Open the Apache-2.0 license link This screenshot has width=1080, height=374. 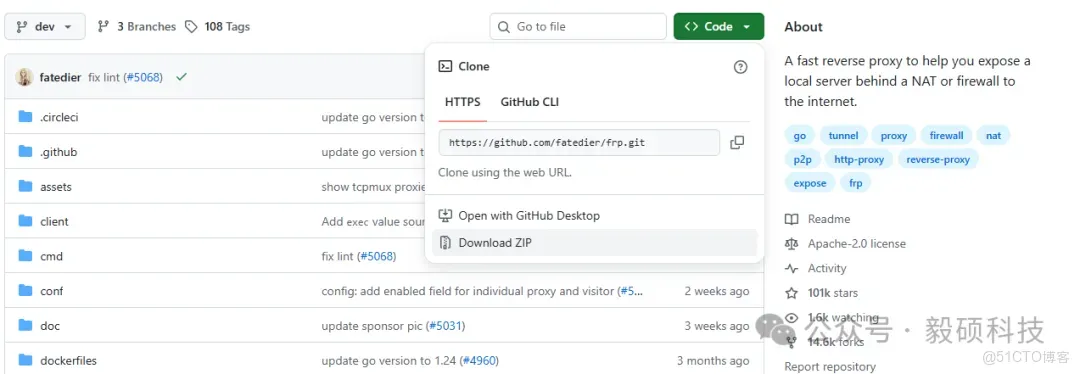tap(857, 244)
